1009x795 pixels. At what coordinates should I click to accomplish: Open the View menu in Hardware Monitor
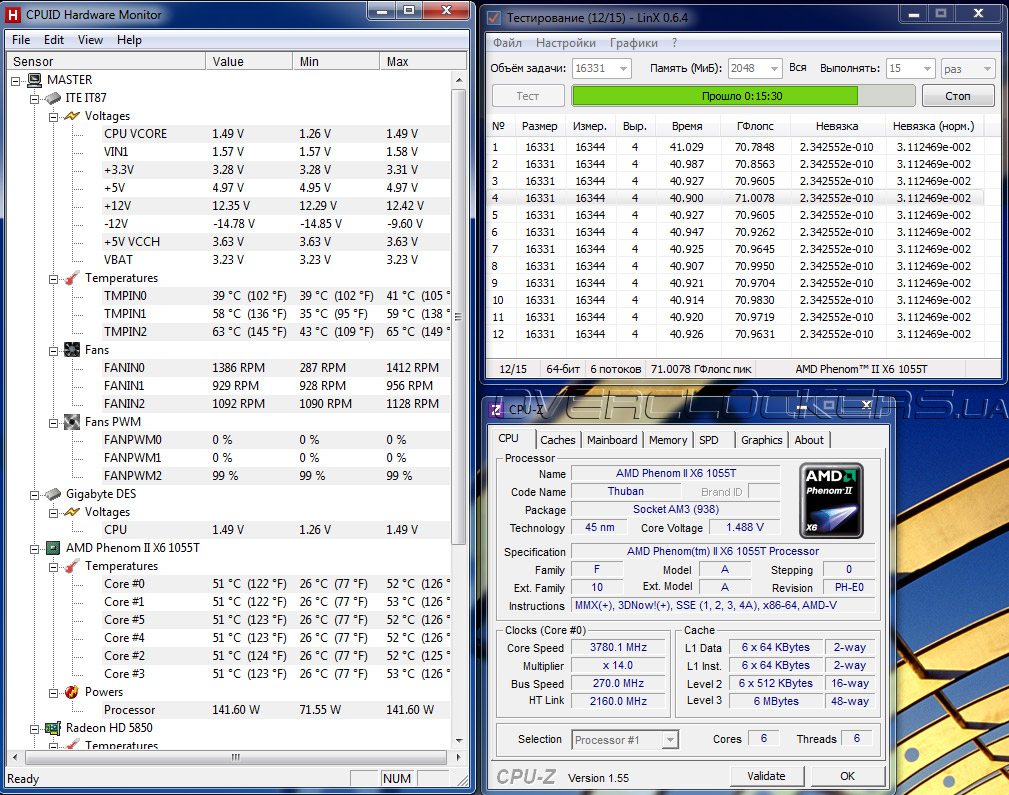pyautogui.click(x=90, y=40)
